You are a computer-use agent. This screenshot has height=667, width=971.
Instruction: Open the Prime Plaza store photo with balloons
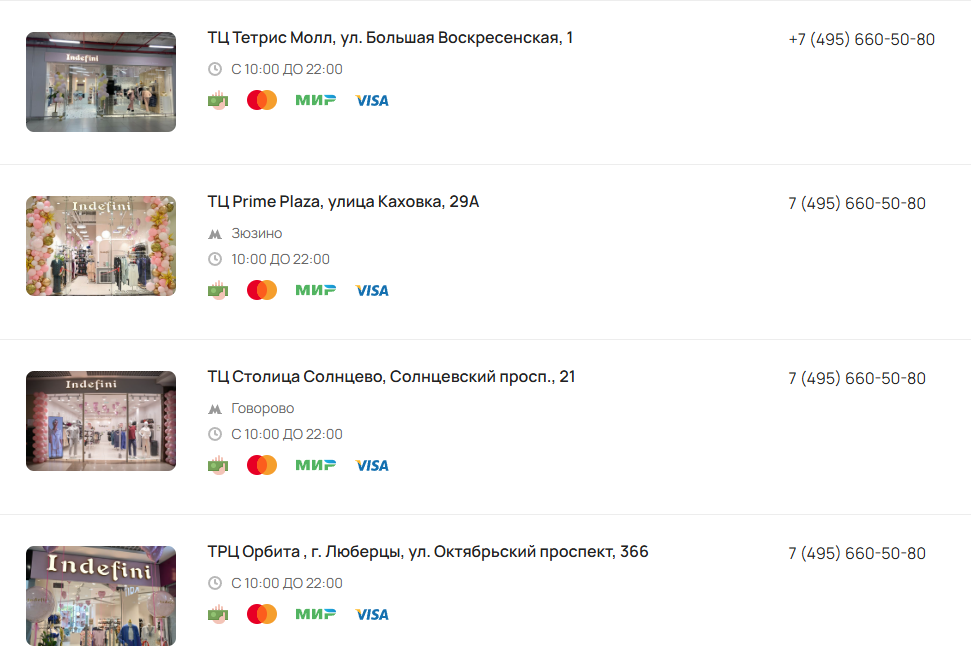pyautogui.click(x=101, y=246)
